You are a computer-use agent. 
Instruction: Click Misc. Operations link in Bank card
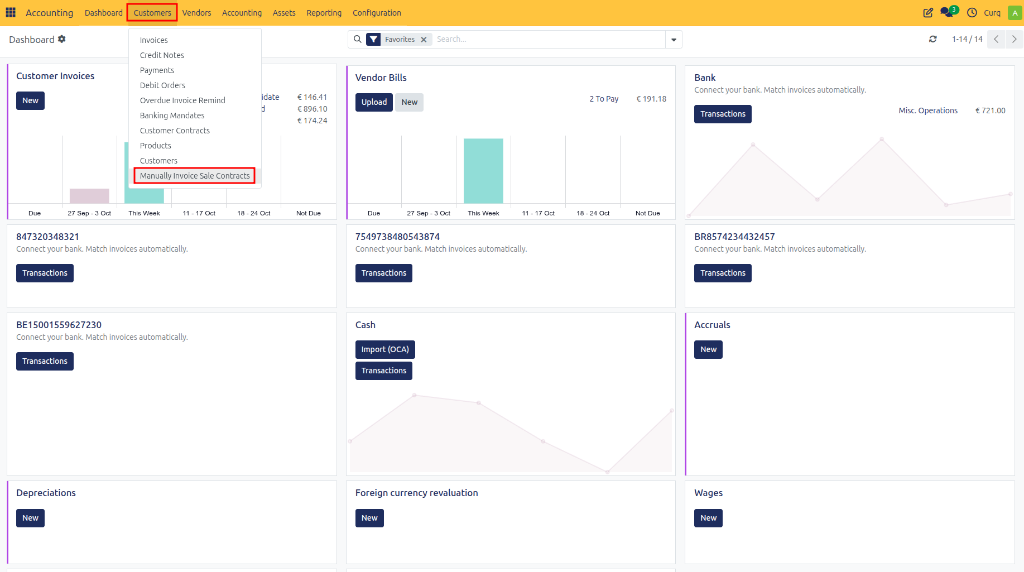[927, 110]
